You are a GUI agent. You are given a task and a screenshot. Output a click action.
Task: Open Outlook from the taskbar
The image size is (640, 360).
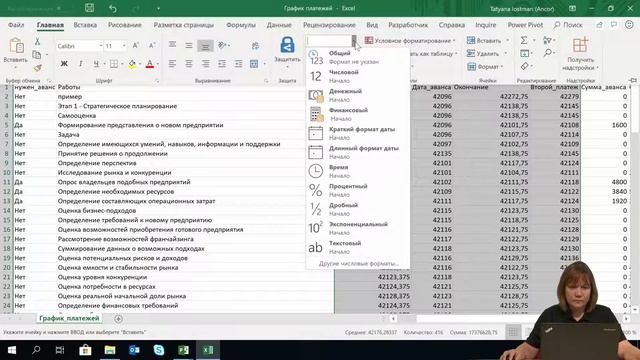point(134,350)
